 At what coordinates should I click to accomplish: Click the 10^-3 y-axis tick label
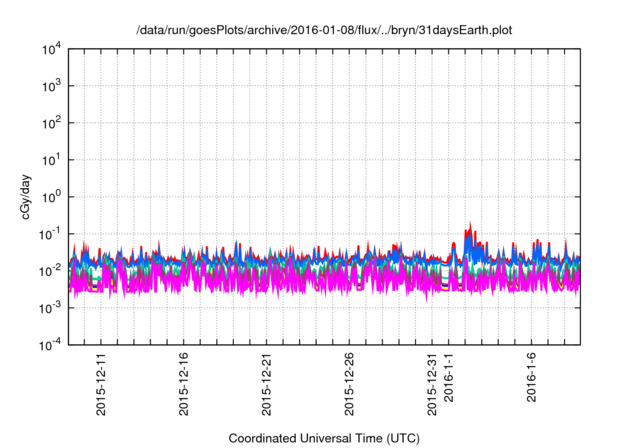(x=49, y=307)
